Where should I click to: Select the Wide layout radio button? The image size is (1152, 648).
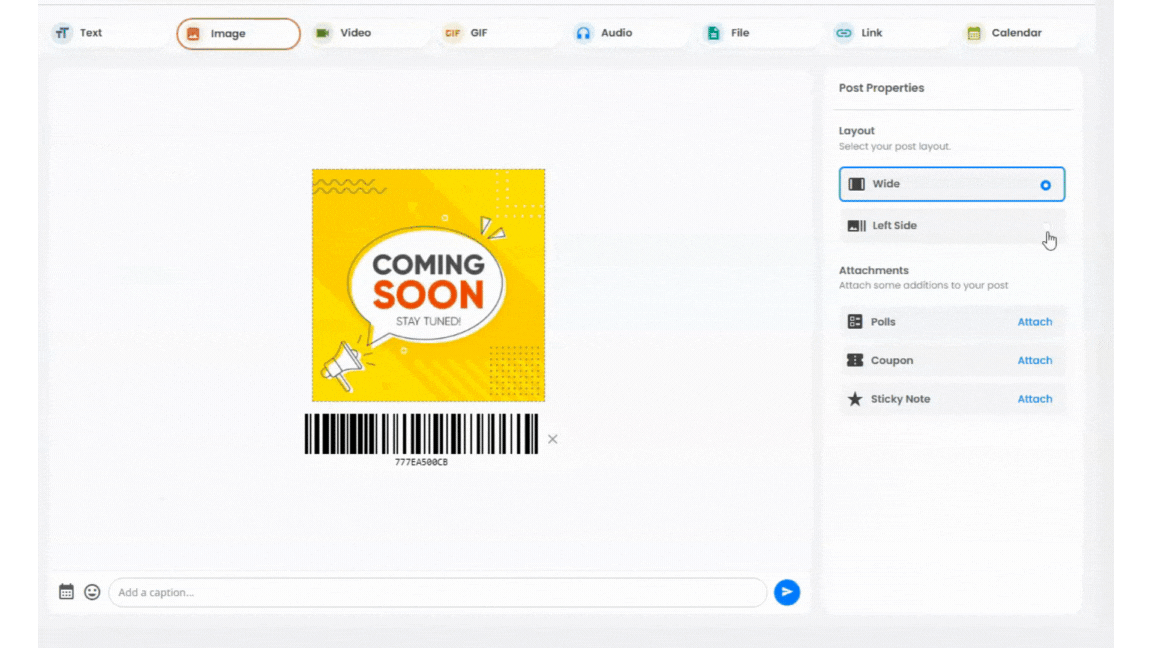click(1045, 185)
